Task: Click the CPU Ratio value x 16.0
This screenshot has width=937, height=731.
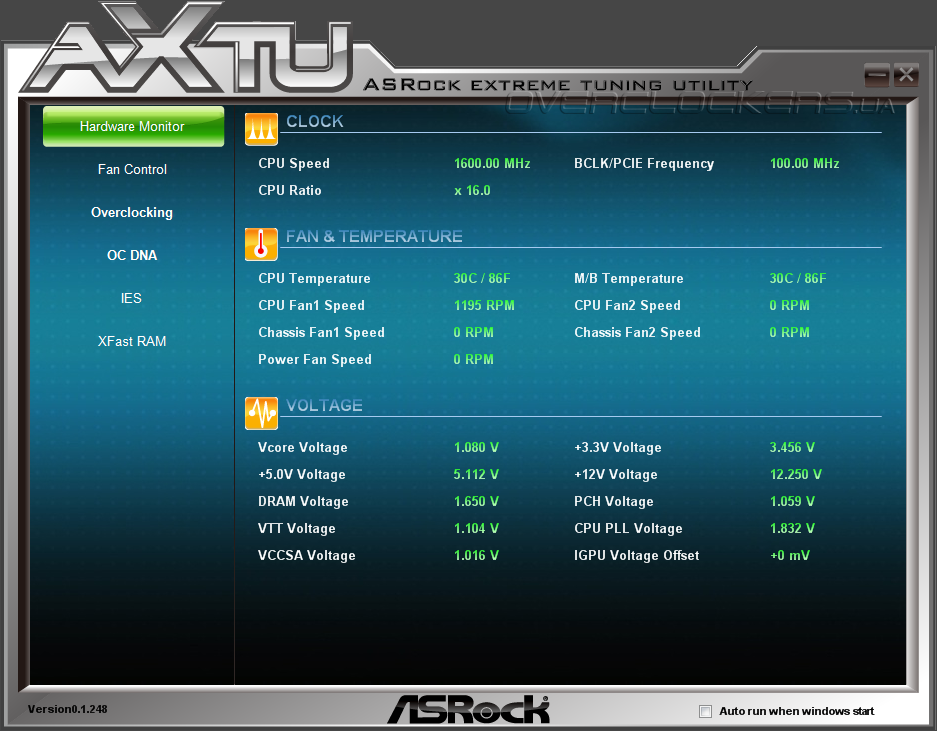Action: 472,190
